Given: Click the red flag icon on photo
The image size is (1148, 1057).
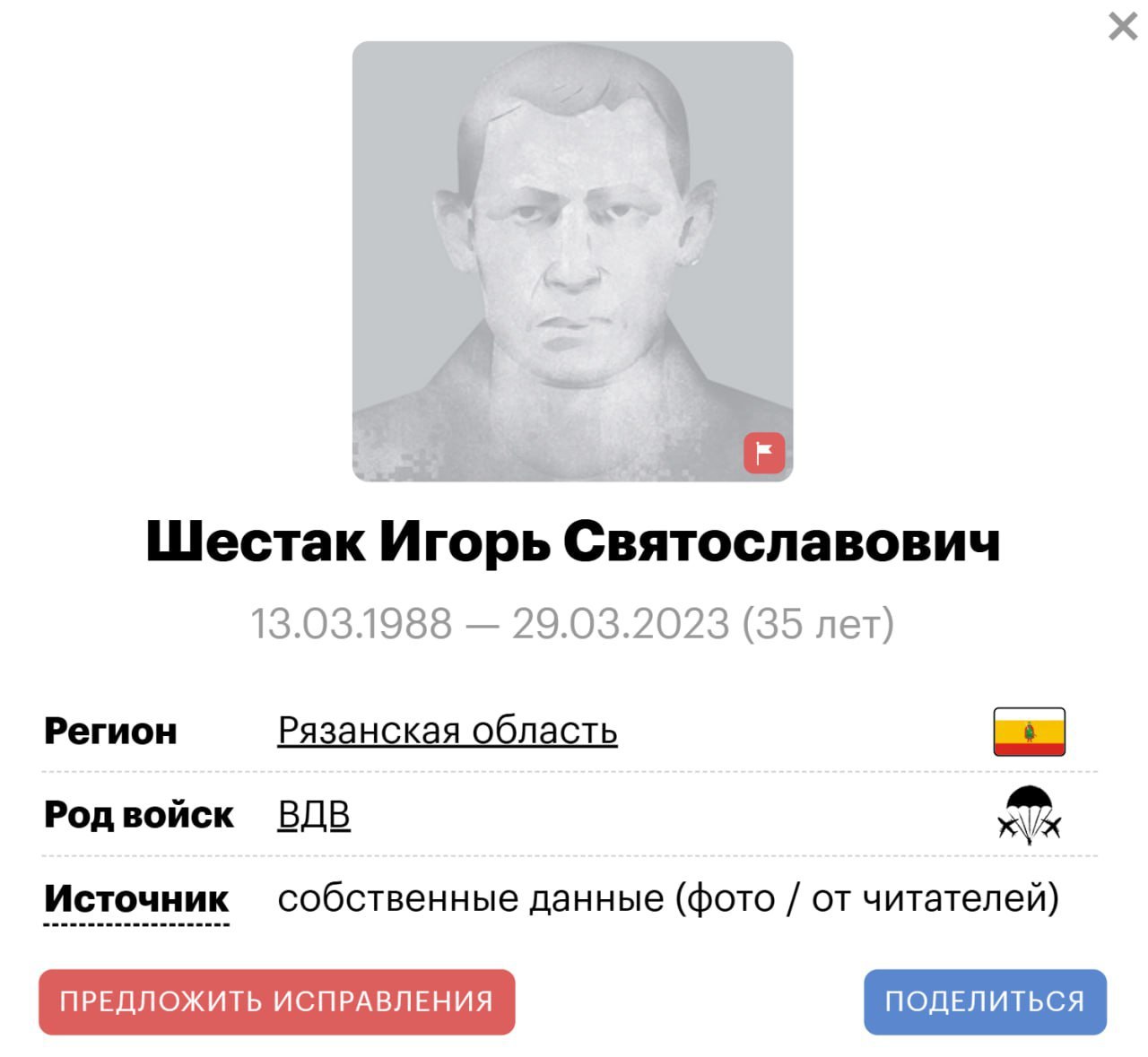Looking at the screenshot, I should click(764, 453).
